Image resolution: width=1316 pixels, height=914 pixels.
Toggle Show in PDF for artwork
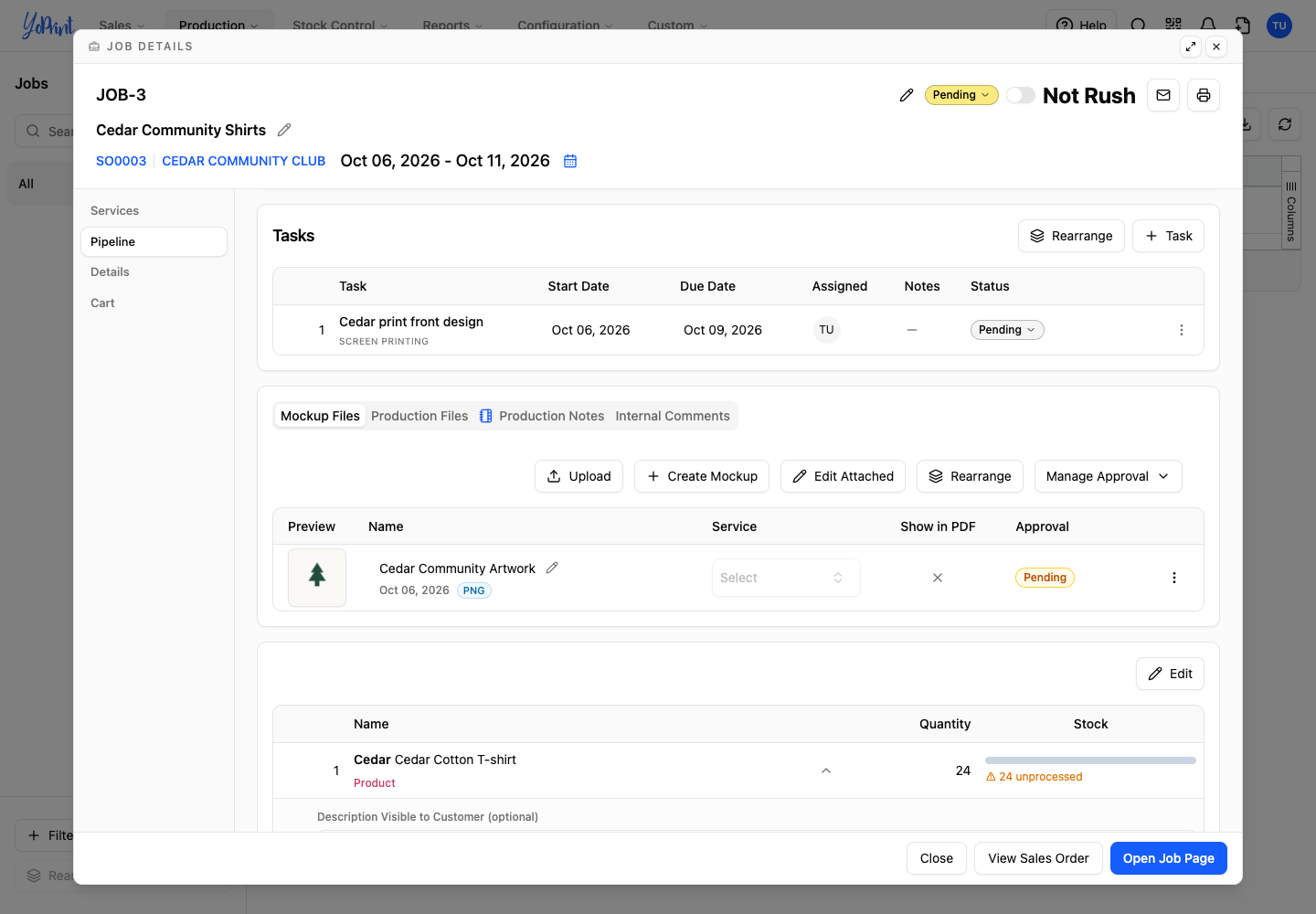click(x=938, y=578)
